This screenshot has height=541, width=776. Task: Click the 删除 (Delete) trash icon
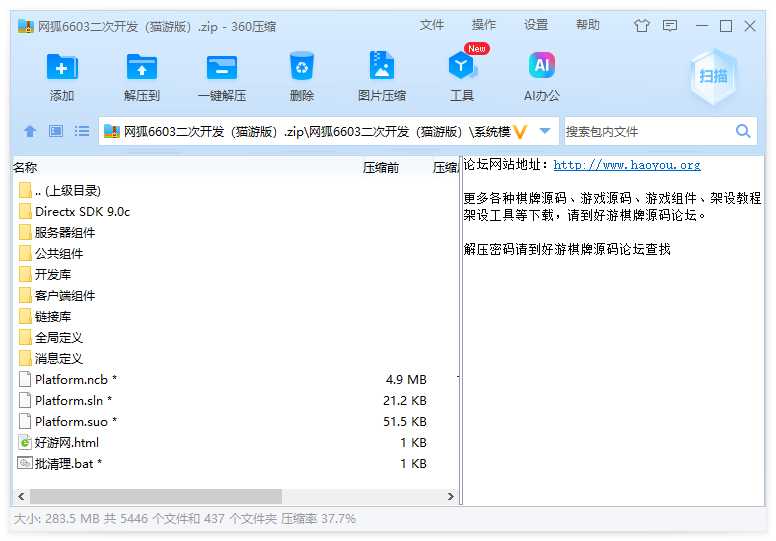click(x=301, y=66)
